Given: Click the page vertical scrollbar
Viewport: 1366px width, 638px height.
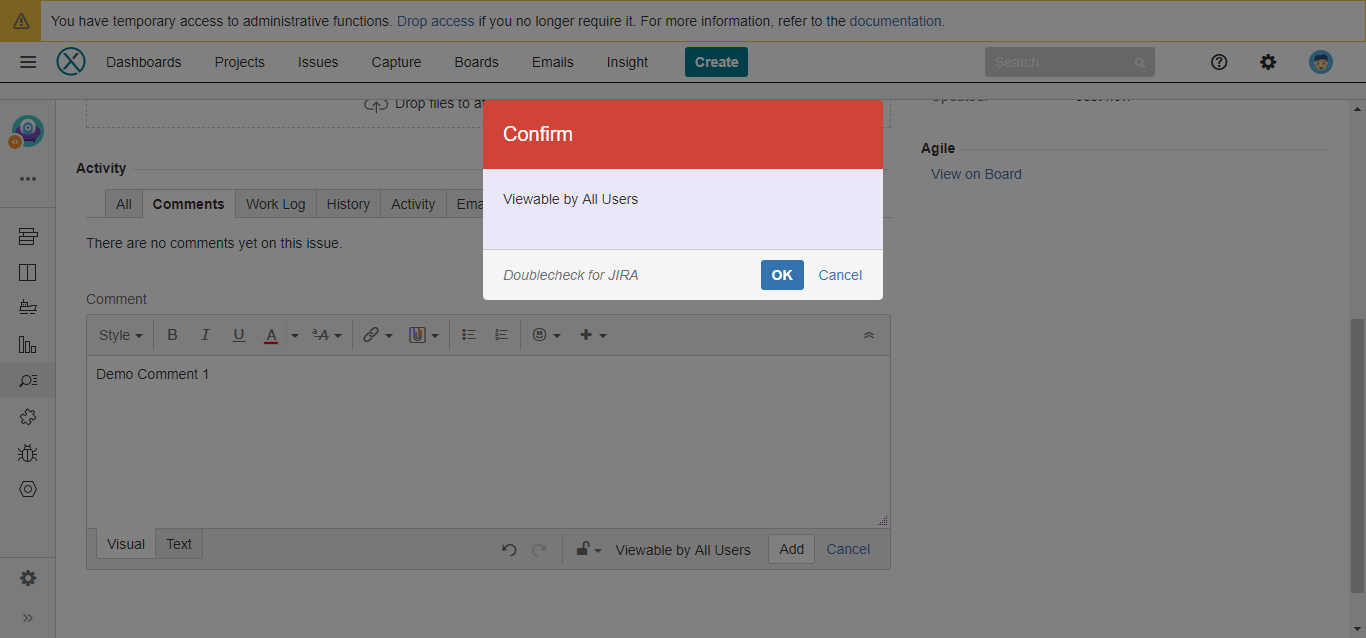Looking at the screenshot, I should (1357, 456).
